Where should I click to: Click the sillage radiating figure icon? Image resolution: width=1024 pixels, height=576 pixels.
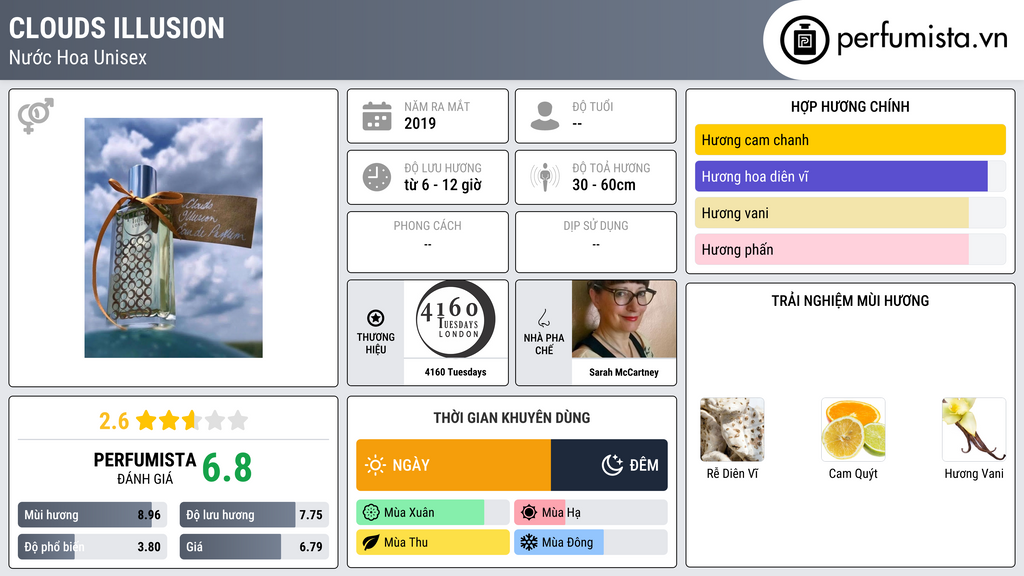coord(545,177)
